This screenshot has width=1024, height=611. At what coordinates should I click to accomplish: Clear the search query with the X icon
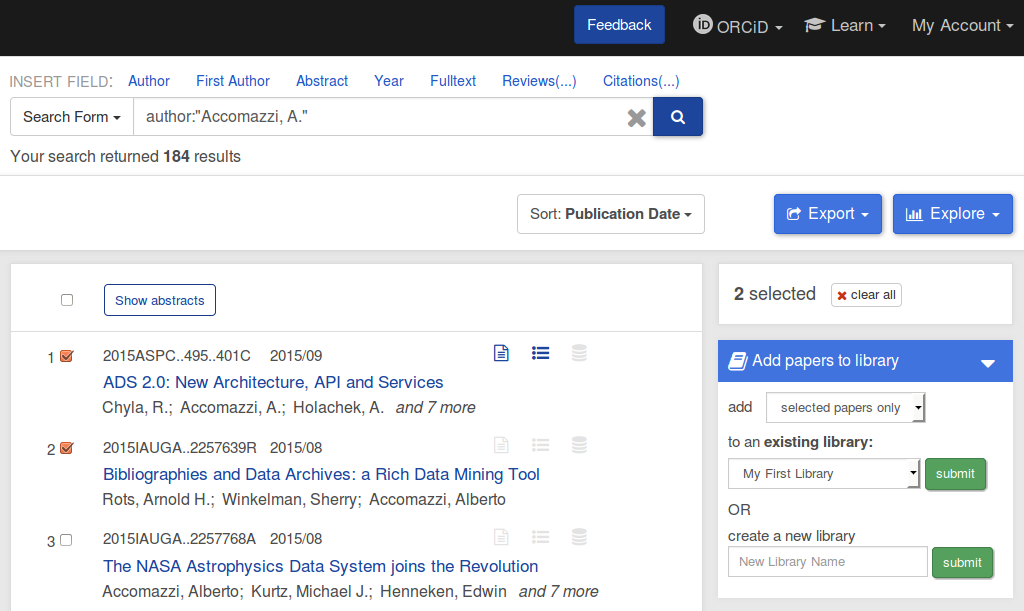point(636,118)
